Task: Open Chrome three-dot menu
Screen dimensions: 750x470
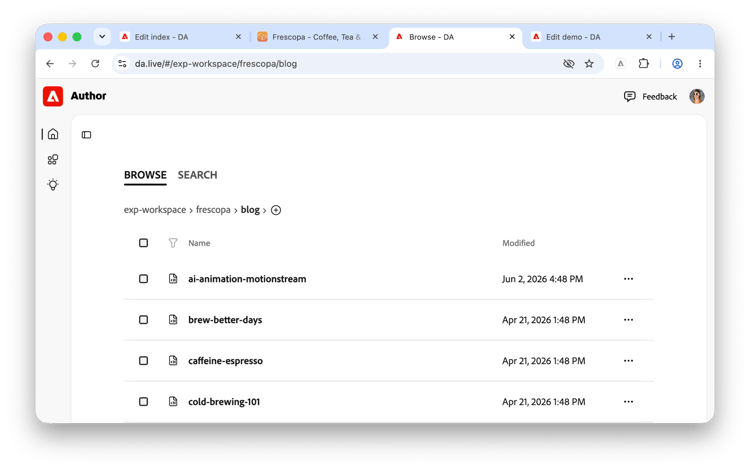Action: coord(700,64)
